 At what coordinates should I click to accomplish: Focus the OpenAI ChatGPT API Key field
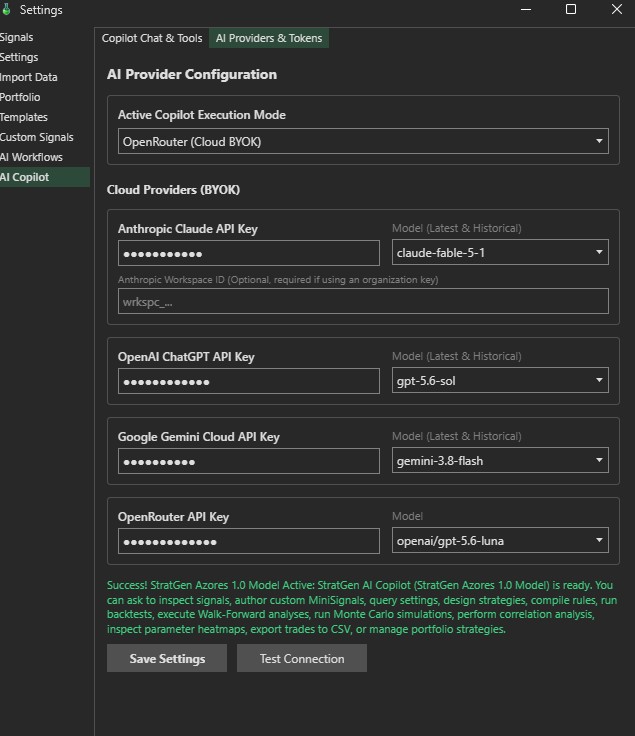coord(249,381)
